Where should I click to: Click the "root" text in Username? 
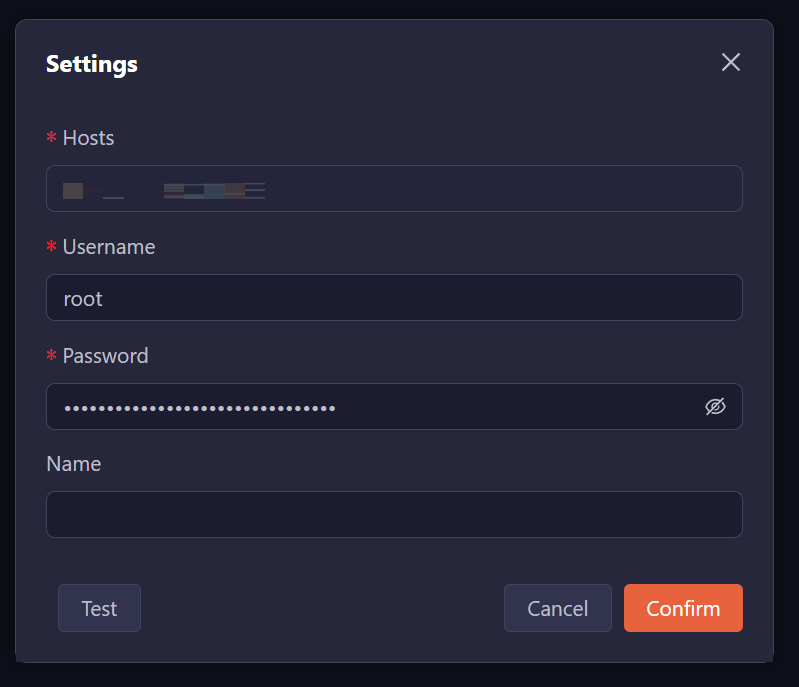pyautogui.click(x=83, y=298)
